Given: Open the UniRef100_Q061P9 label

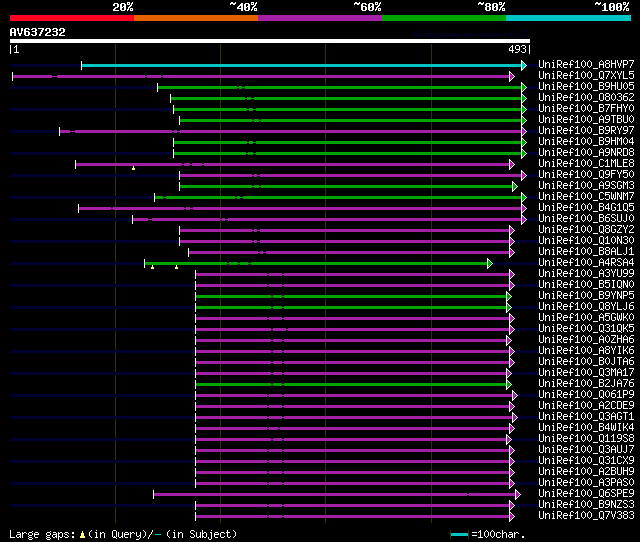Looking at the screenshot, I should (586, 395).
